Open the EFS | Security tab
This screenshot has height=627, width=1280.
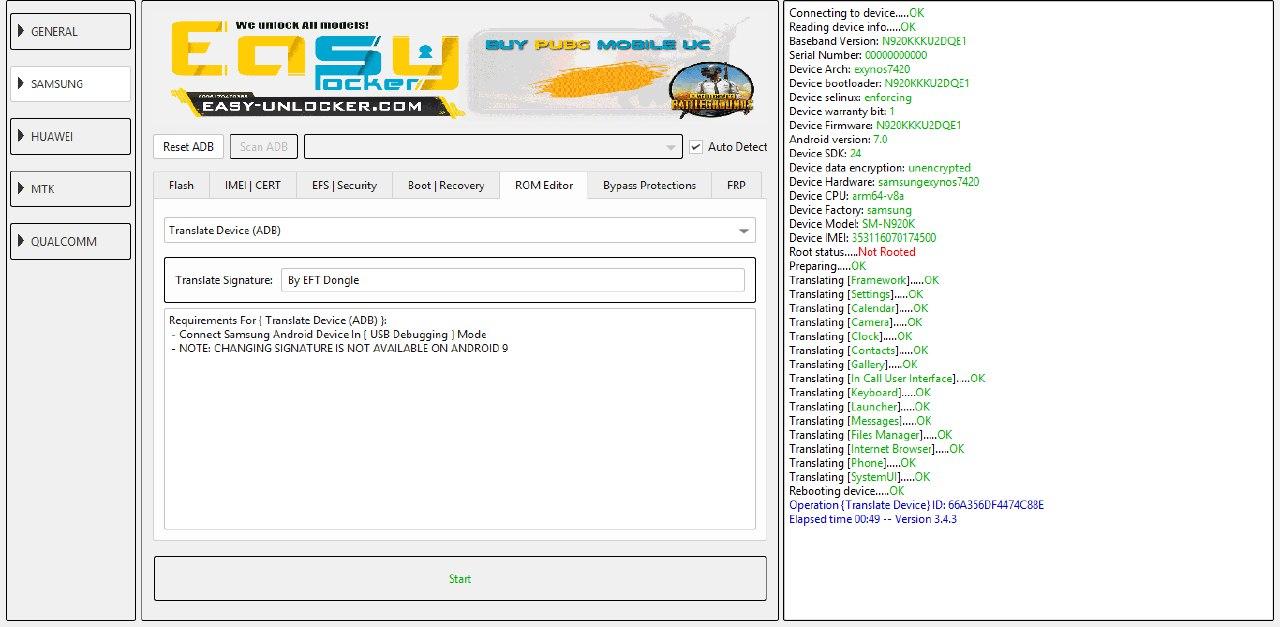[x=344, y=185]
